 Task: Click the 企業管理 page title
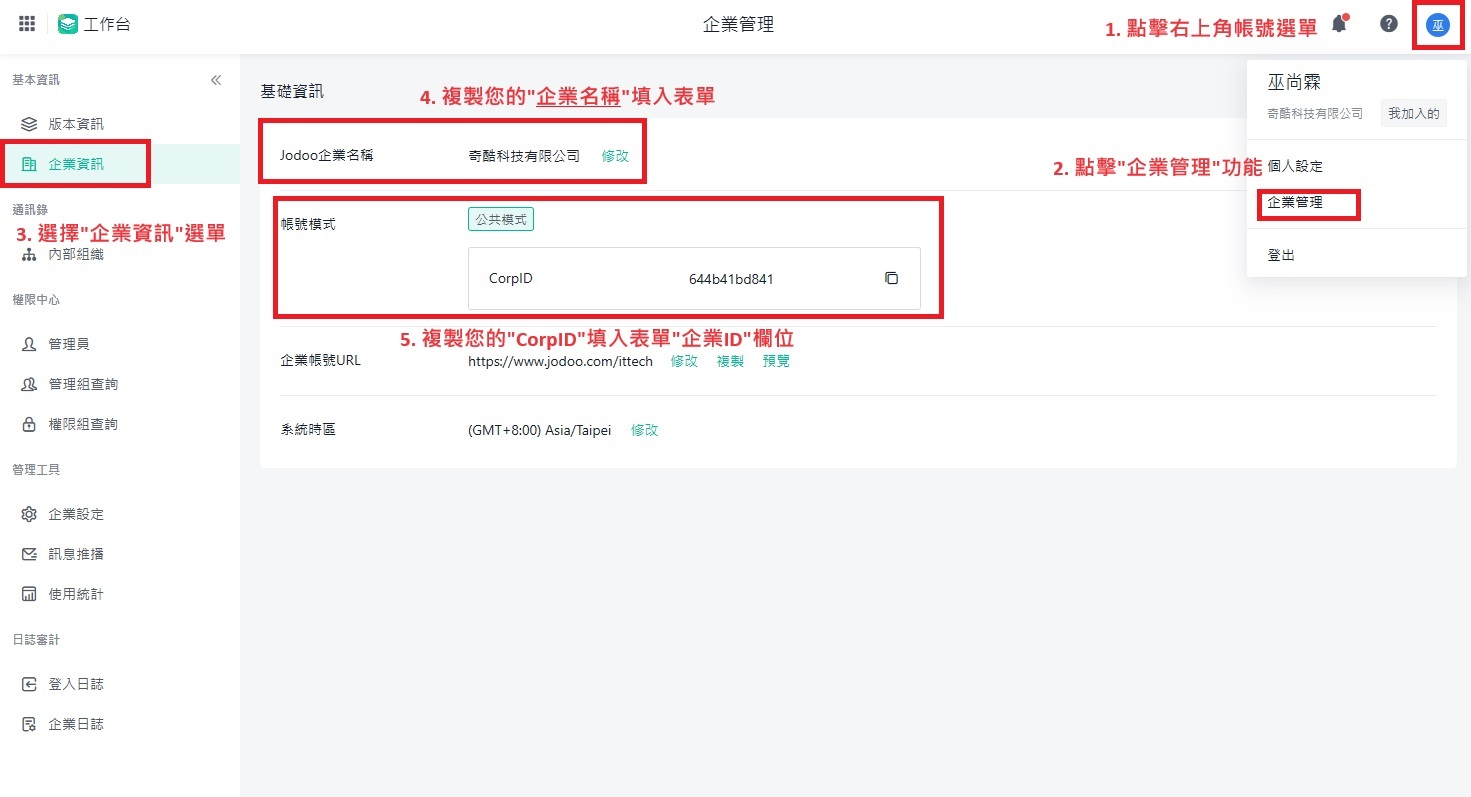click(x=738, y=25)
